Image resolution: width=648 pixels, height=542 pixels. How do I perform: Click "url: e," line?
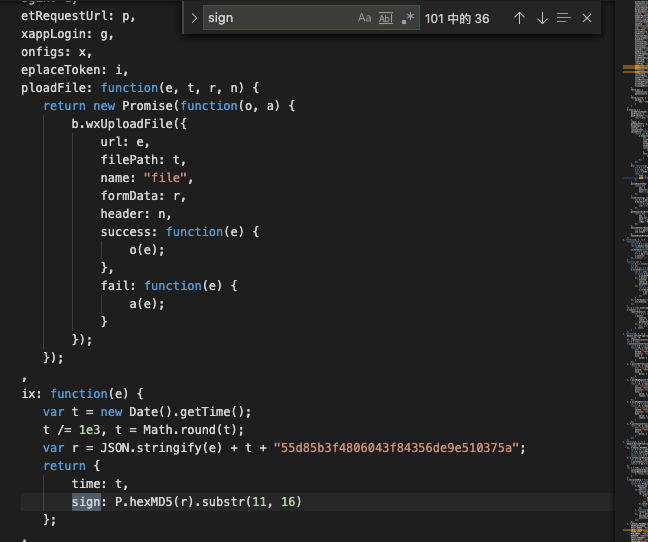tap(125, 142)
